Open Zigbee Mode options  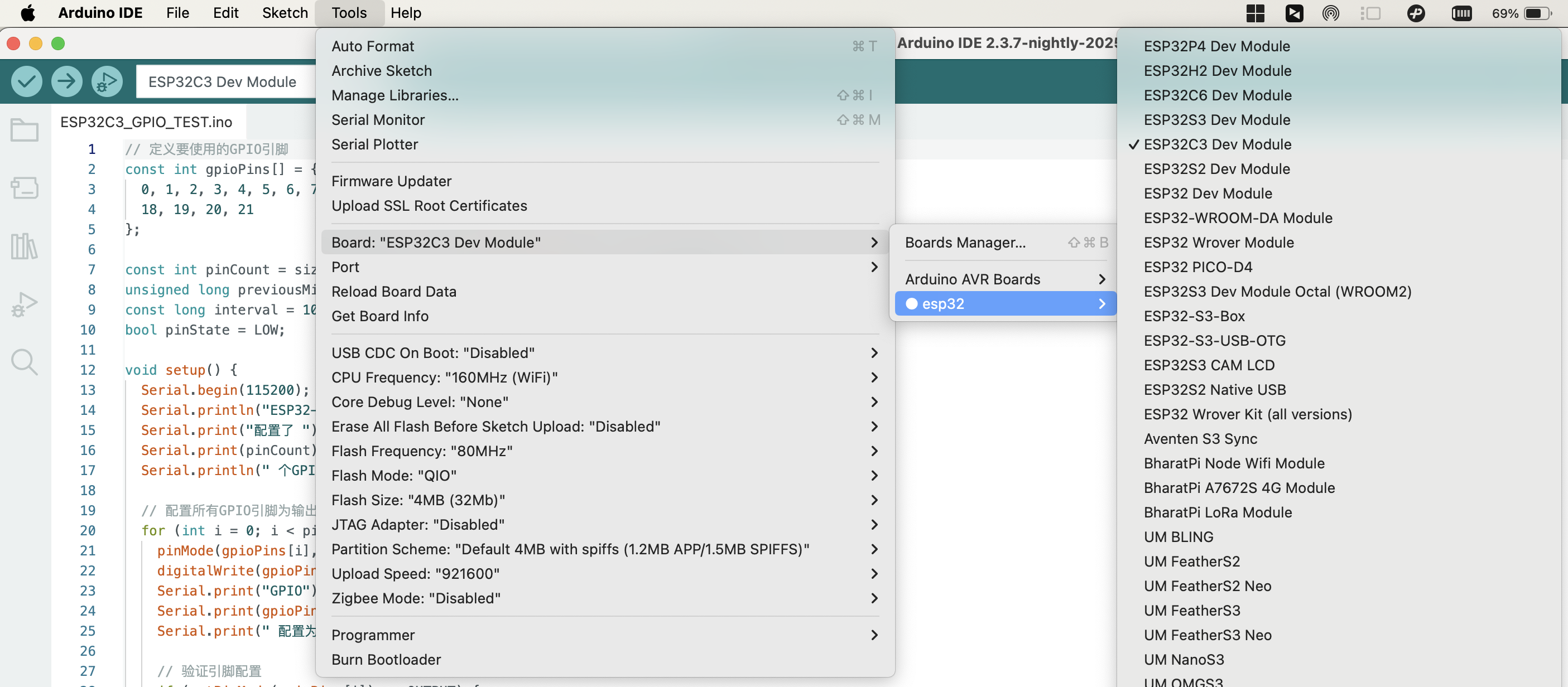(x=605, y=598)
